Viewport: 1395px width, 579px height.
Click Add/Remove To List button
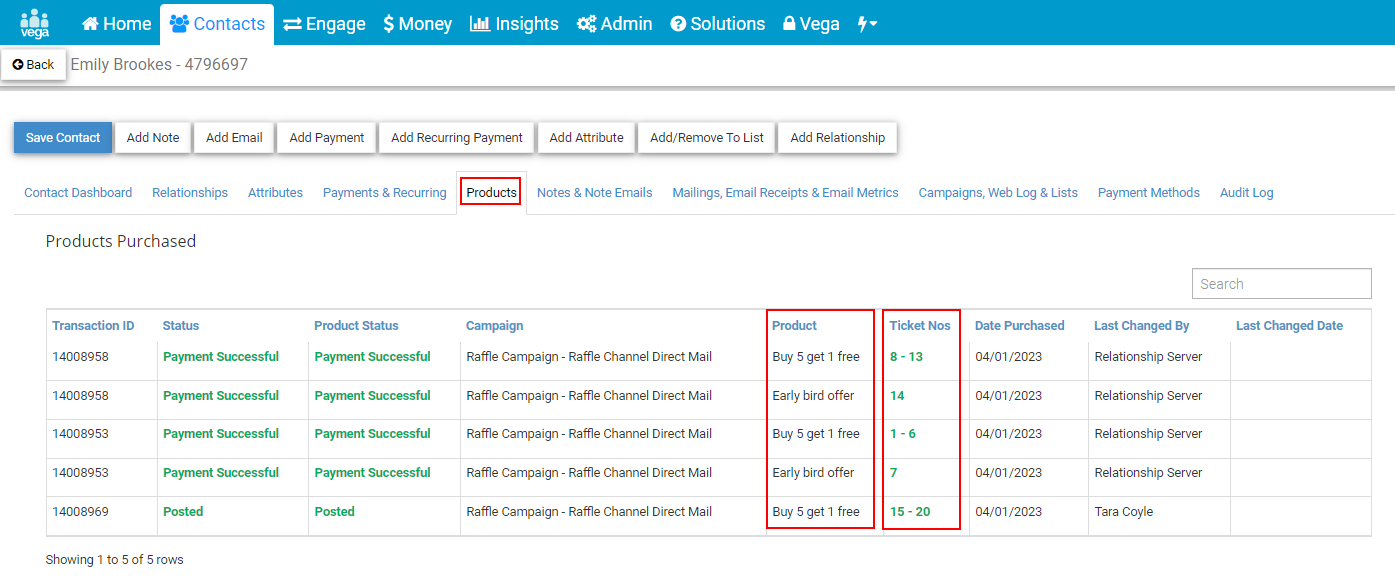click(x=707, y=138)
